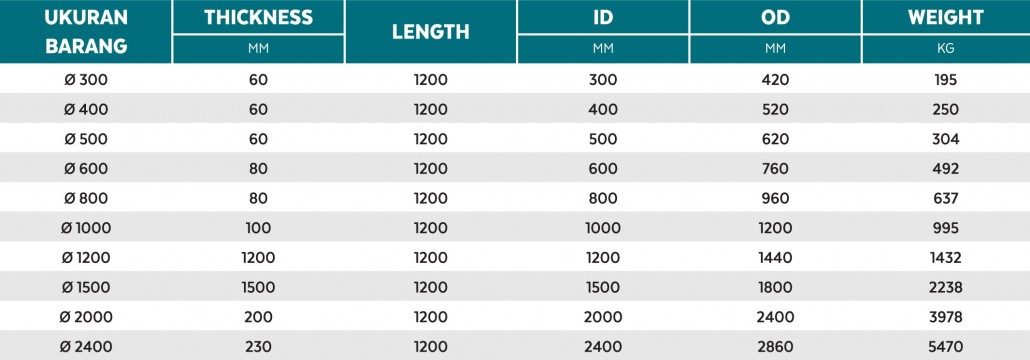The height and width of the screenshot is (360, 1030).
Task: Select the OD value 2860
Action: (x=775, y=346)
